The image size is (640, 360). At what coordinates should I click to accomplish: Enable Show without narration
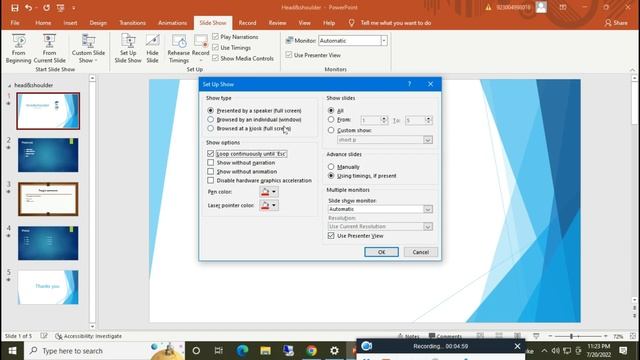pyautogui.click(x=211, y=162)
